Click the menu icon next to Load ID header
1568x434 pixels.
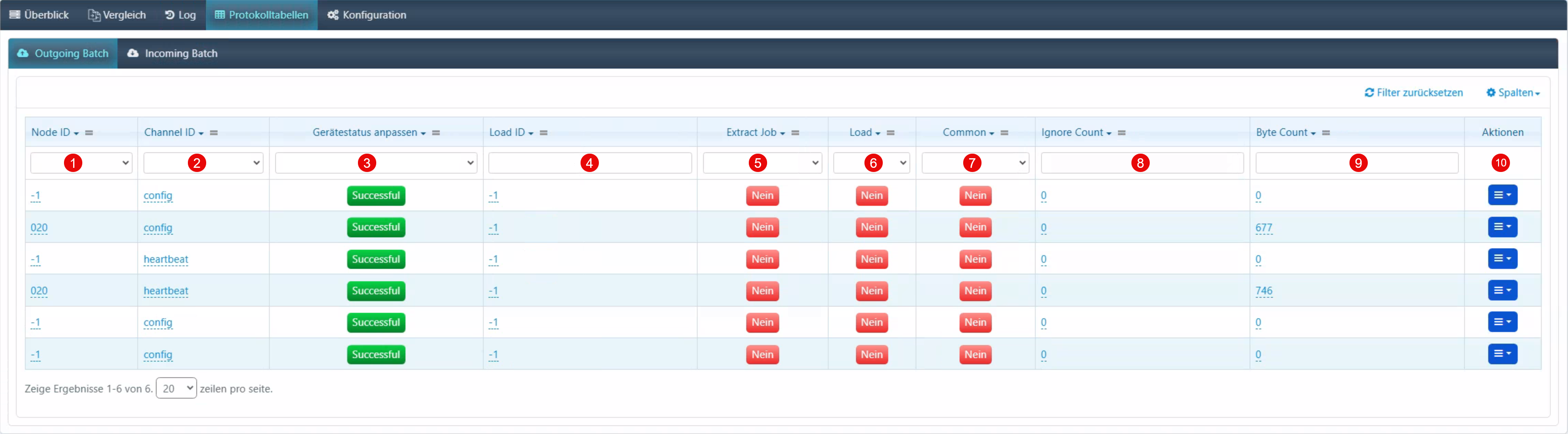click(544, 133)
